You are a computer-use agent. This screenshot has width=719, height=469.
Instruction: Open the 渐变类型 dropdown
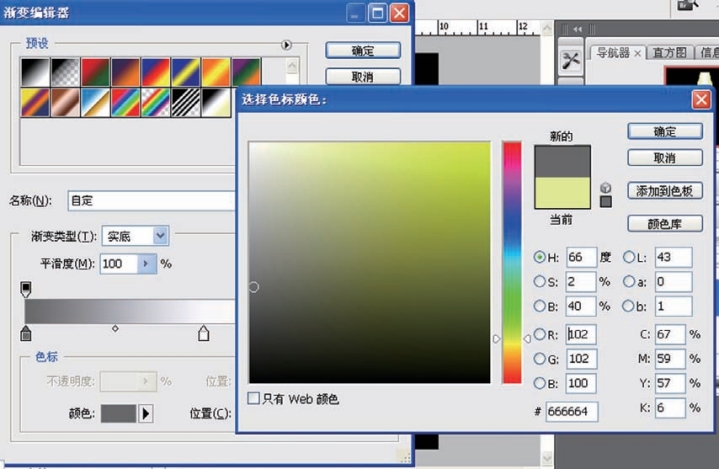click(160, 236)
